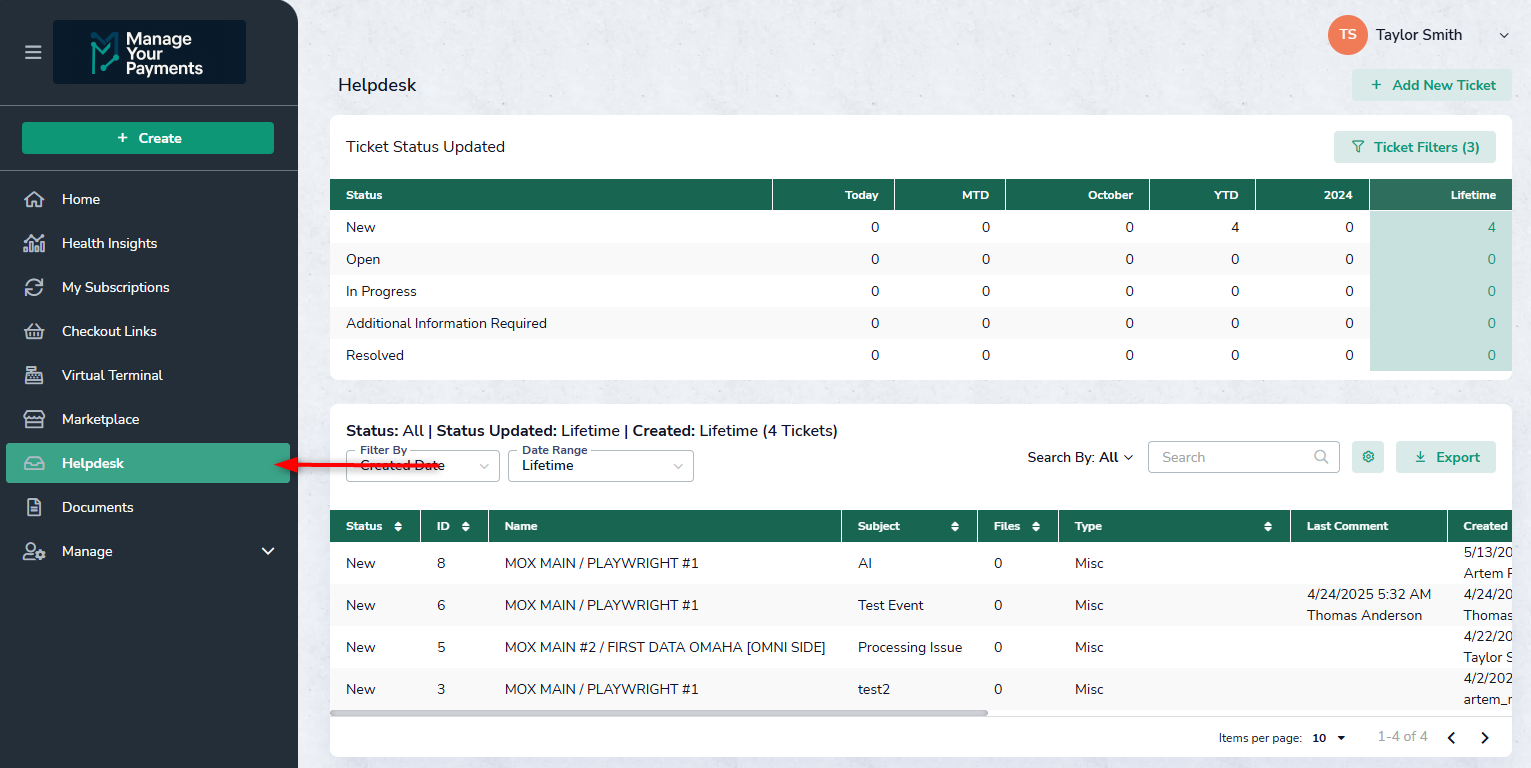This screenshot has height=768, width=1531.
Task: Open Health Insights chart icon
Action: tap(34, 243)
